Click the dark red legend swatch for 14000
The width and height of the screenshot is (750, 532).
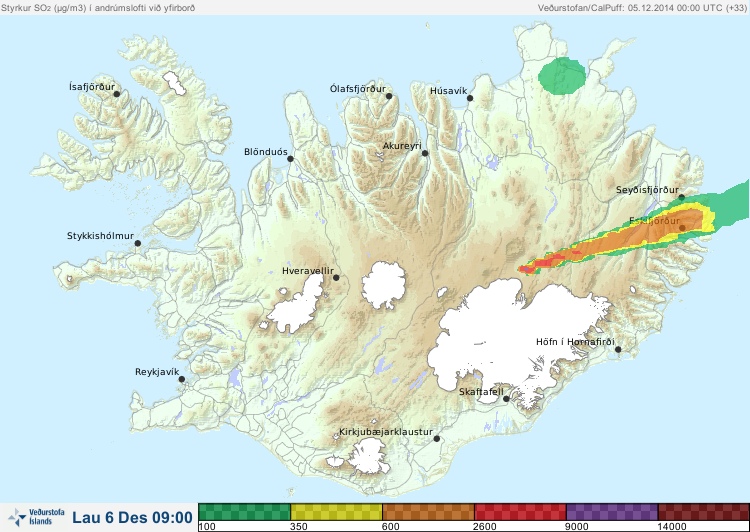704,511
